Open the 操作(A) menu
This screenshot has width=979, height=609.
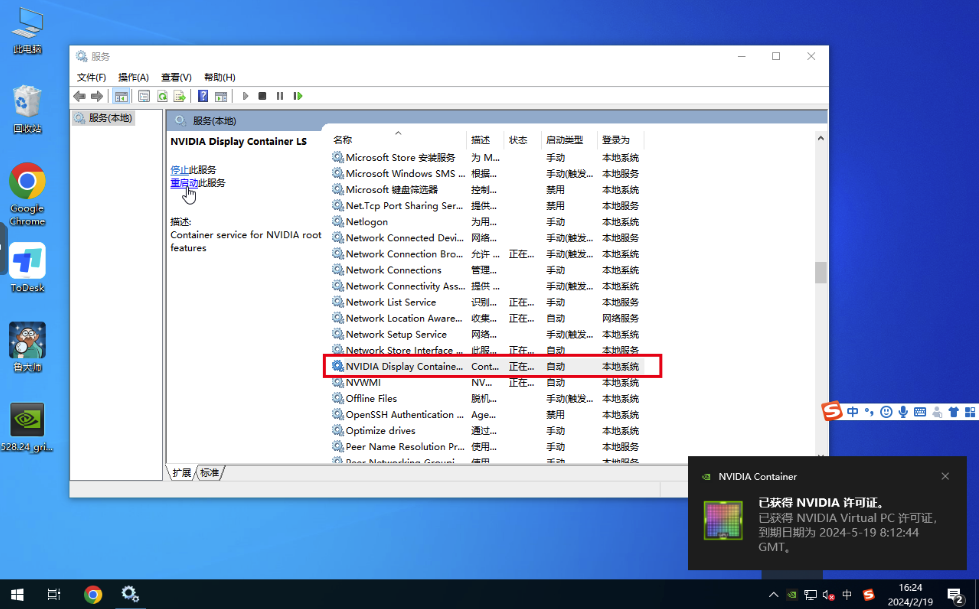(x=134, y=77)
